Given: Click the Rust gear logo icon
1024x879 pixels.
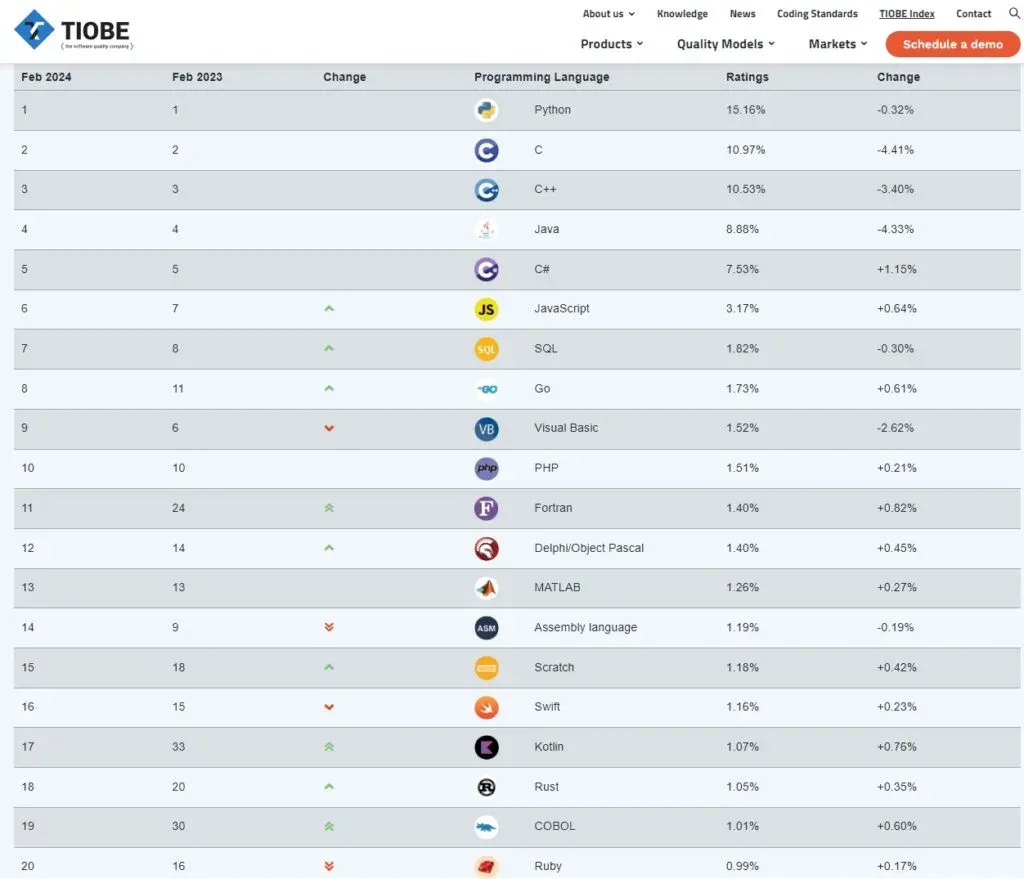Looking at the screenshot, I should click(x=486, y=787).
